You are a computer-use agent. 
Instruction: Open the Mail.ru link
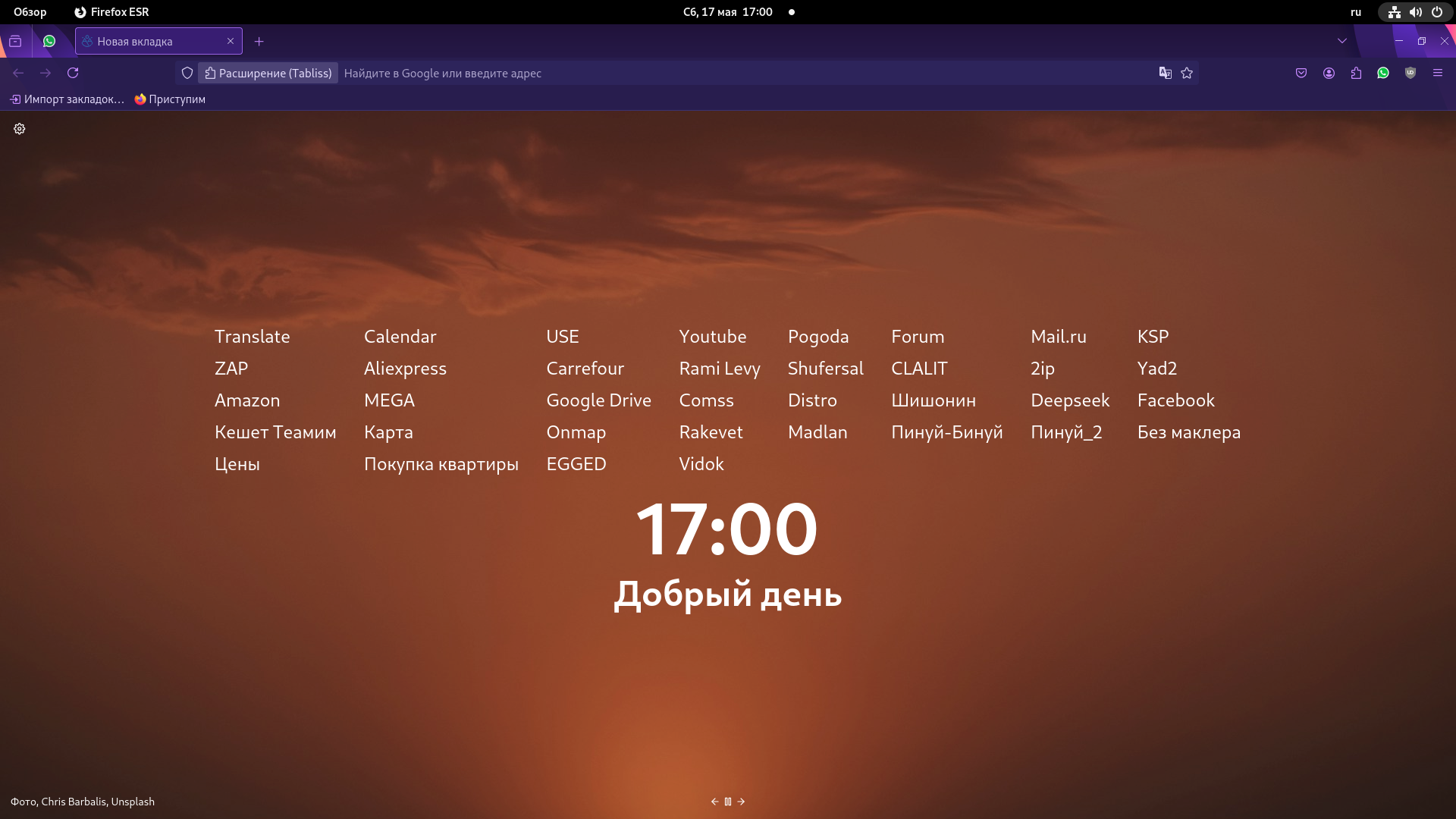click(x=1059, y=337)
